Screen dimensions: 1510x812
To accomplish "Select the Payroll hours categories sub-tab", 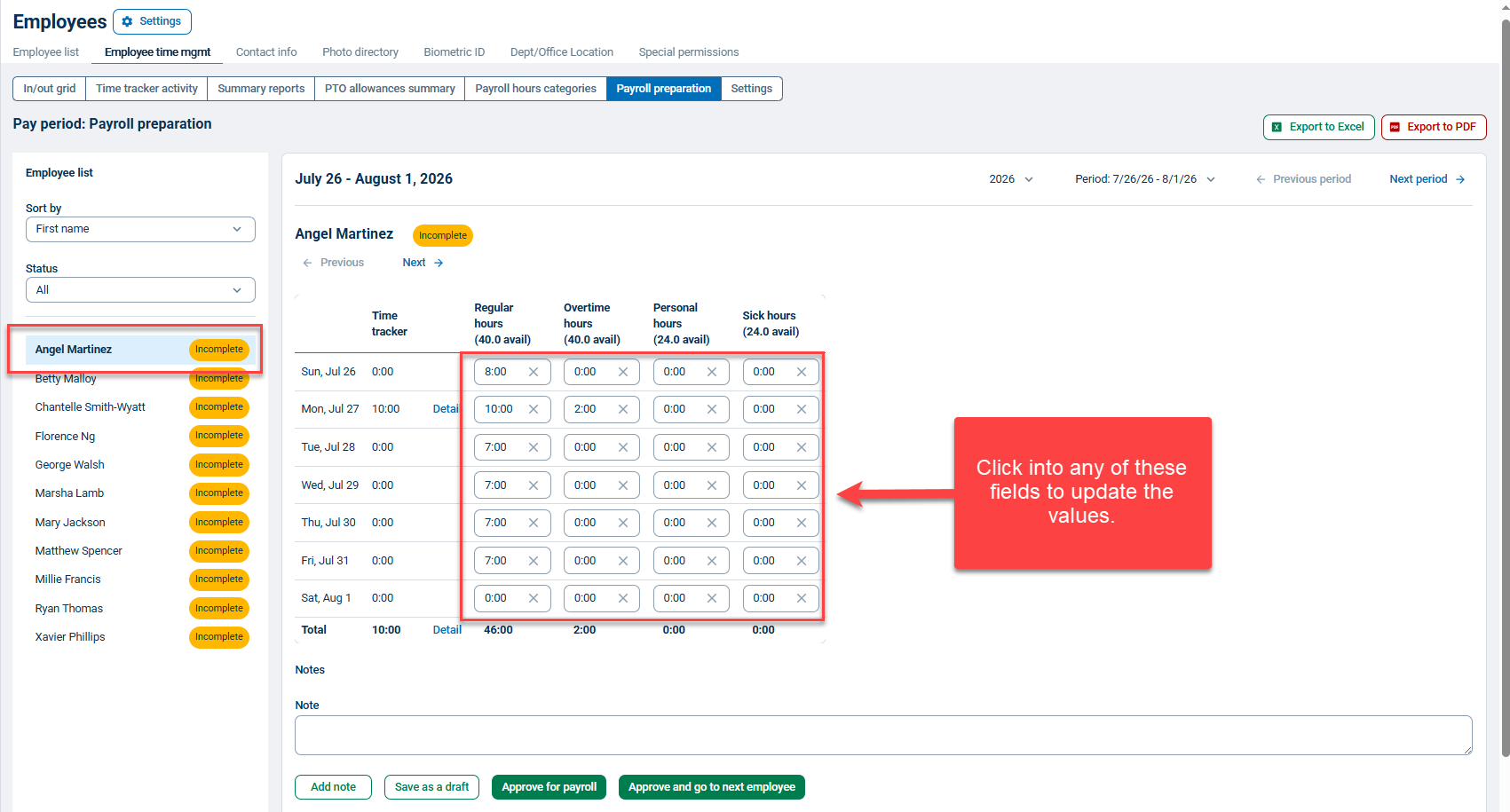I will tap(535, 89).
